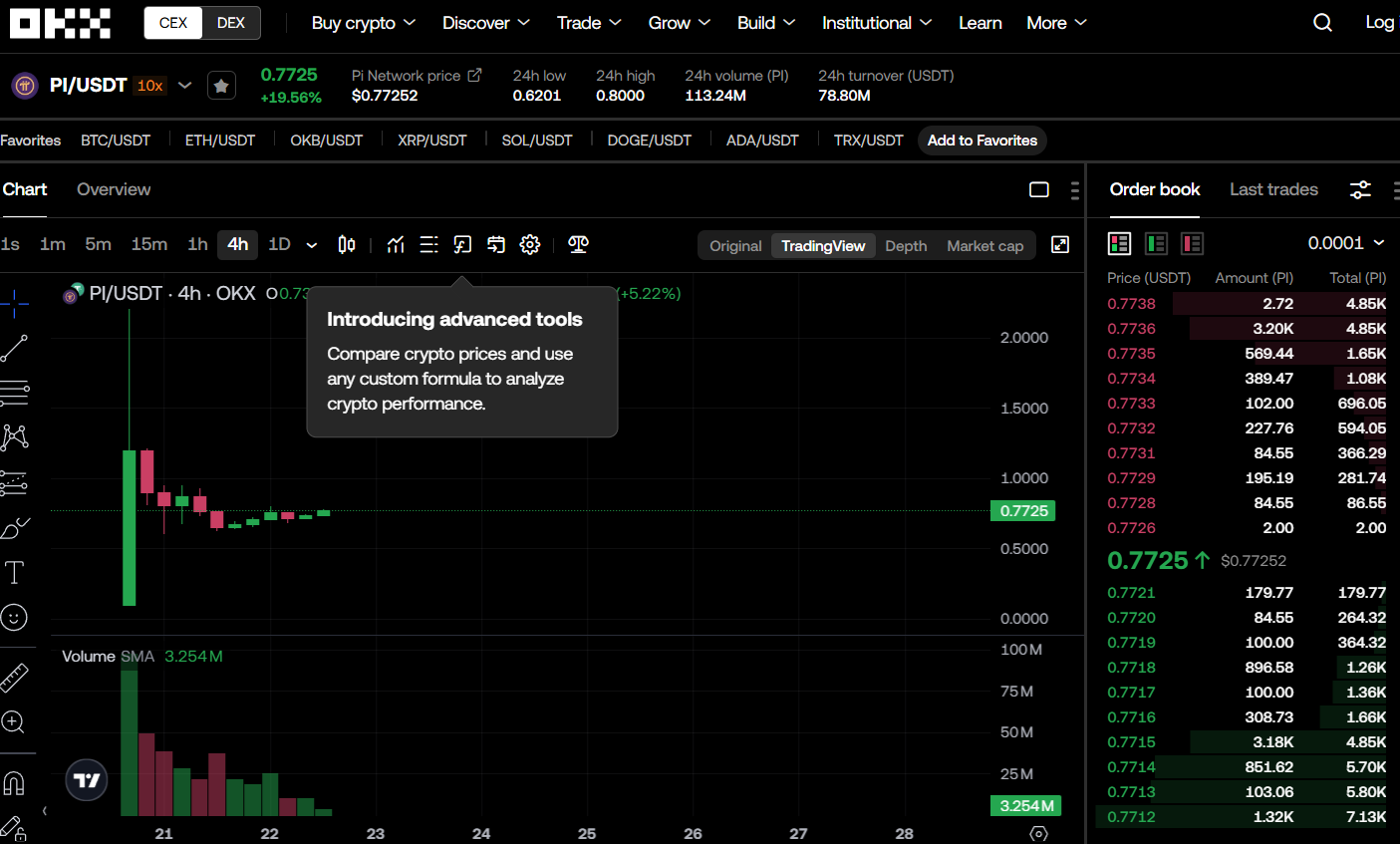The width and height of the screenshot is (1400, 844).
Task: Select the brush drawing tool
Action: [x=14, y=528]
